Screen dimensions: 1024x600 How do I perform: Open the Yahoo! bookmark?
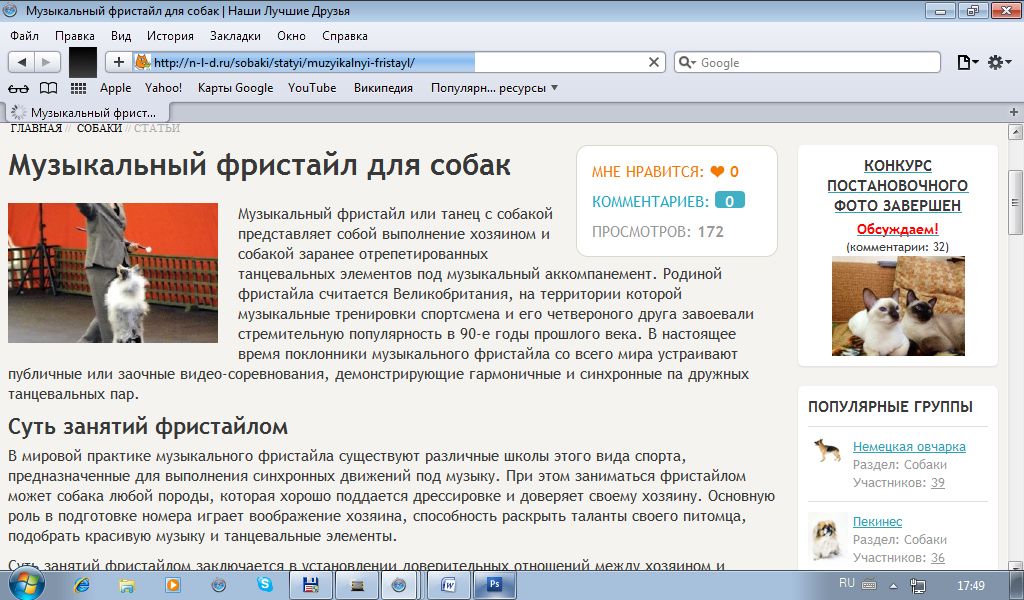coord(163,88)
